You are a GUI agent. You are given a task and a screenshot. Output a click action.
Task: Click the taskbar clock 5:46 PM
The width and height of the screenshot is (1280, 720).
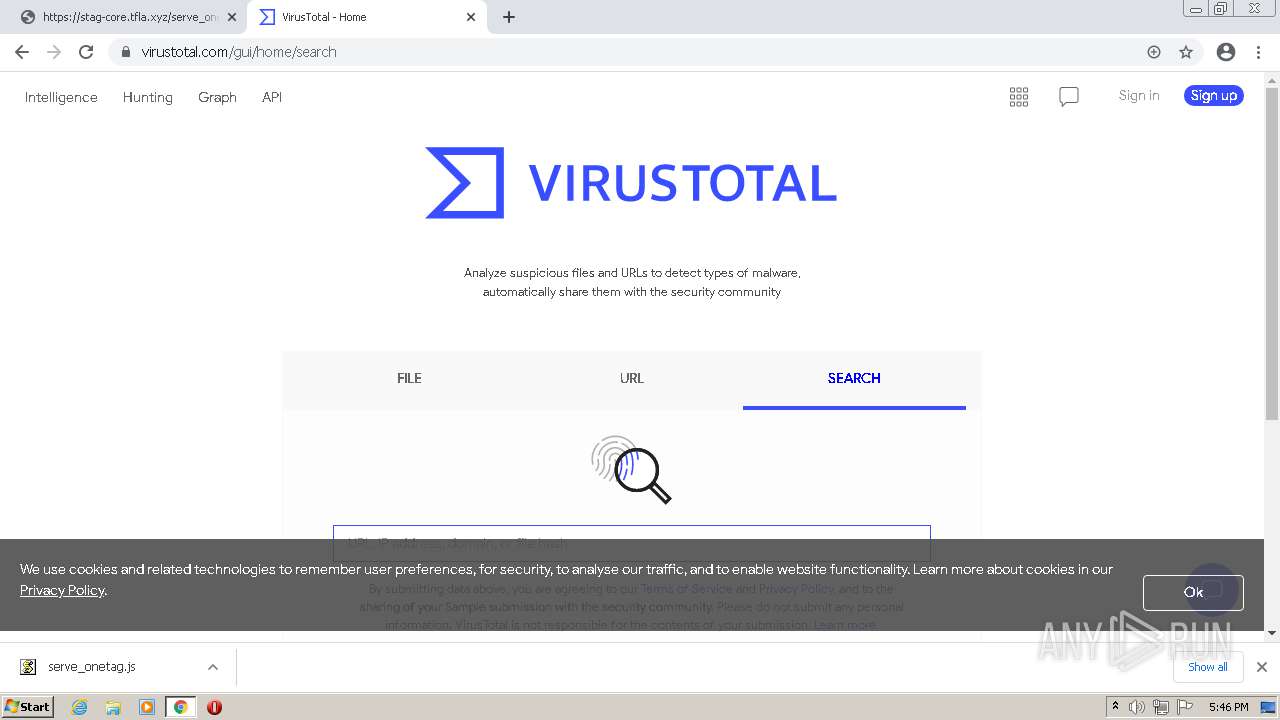click(x=1228, y=707)
